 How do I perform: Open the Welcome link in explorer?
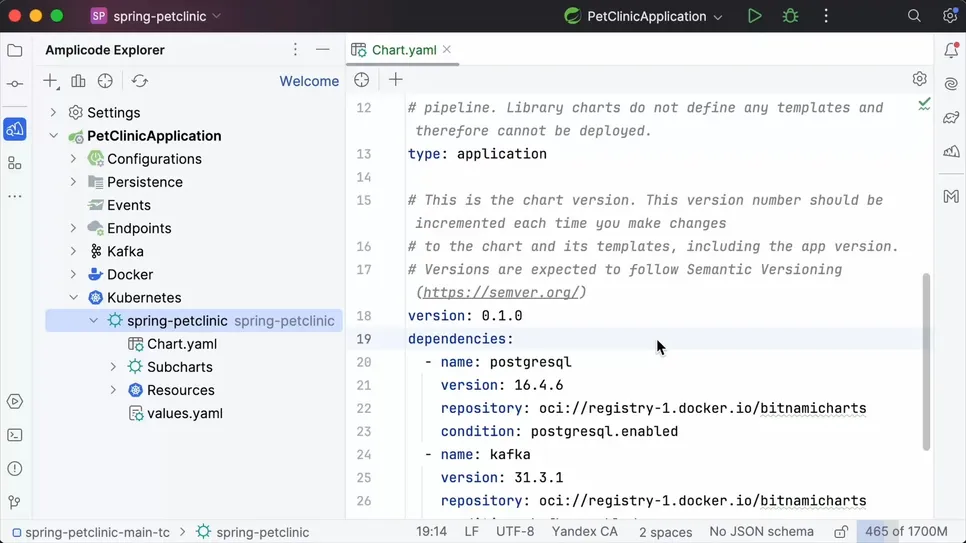[309, 81]
